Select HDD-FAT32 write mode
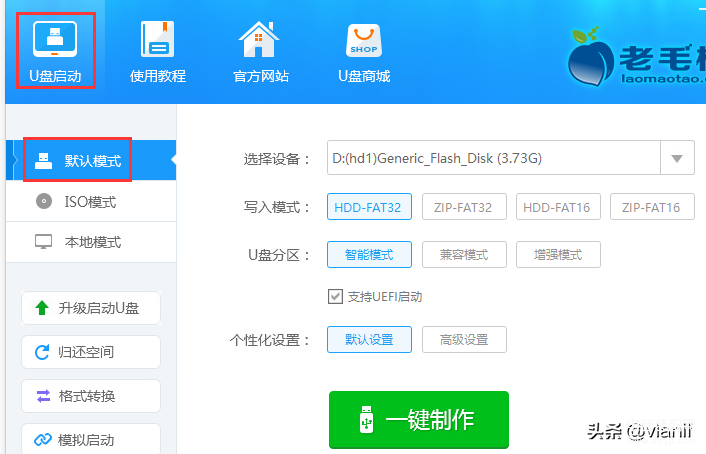The height and width of the screenshot is (454, 706). [x=368, y=208]
